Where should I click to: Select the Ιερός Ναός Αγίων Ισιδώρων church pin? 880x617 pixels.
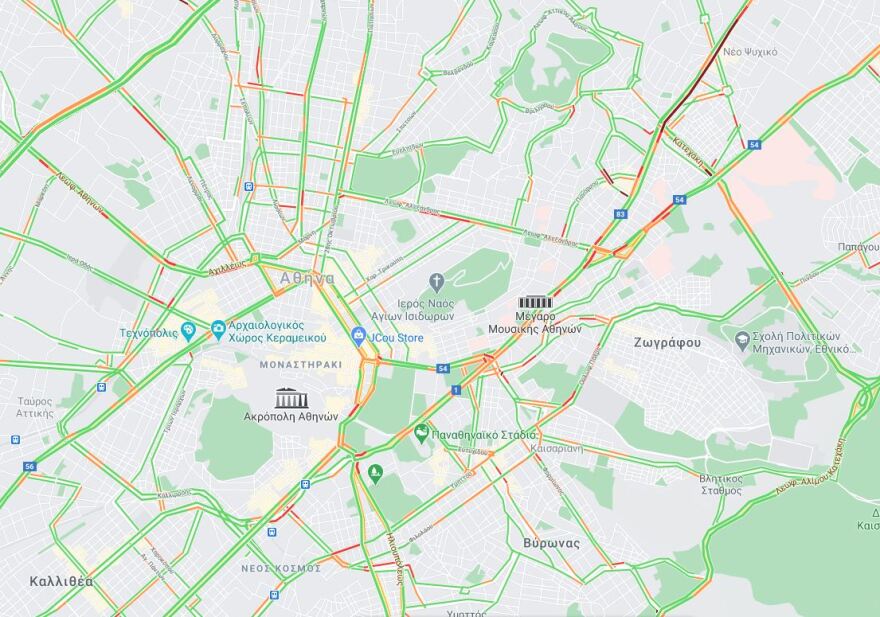[x=436, y=282]
